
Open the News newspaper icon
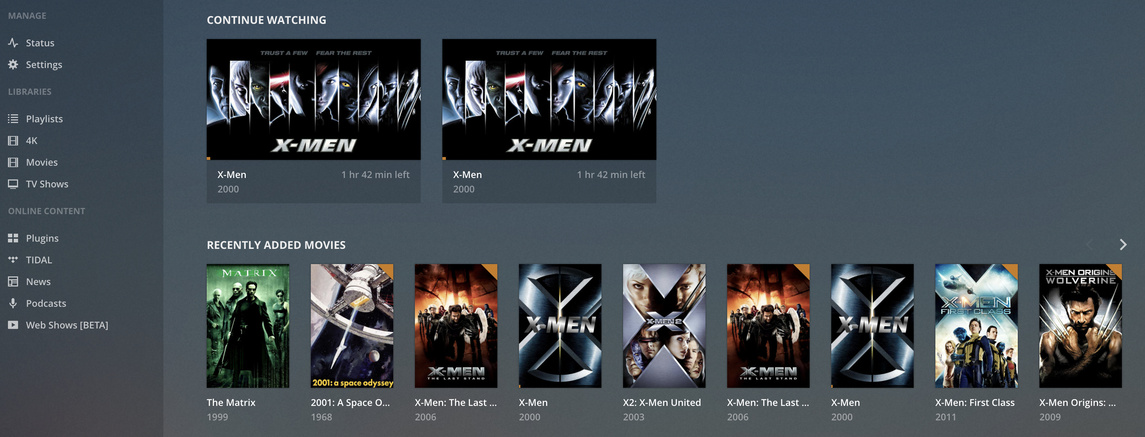[x=12, y=281]
